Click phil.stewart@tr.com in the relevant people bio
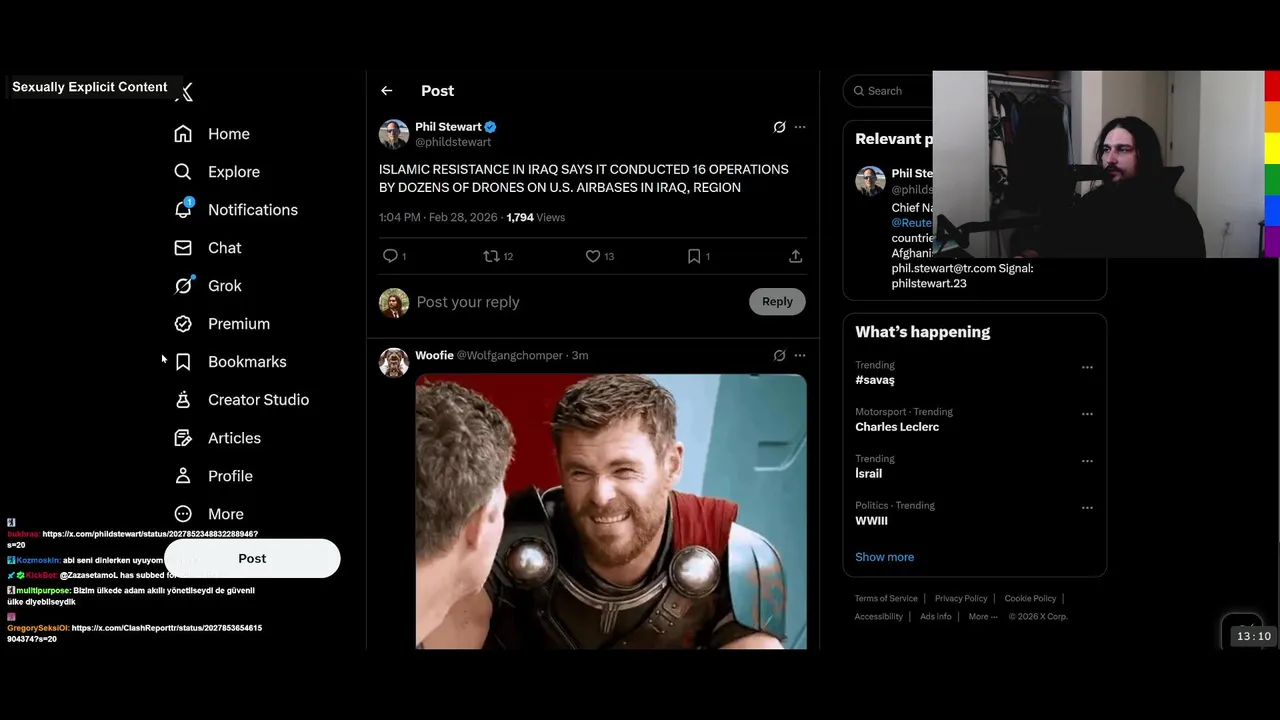The height and width of the screenshot is (720, 1280). coord(944,268)
